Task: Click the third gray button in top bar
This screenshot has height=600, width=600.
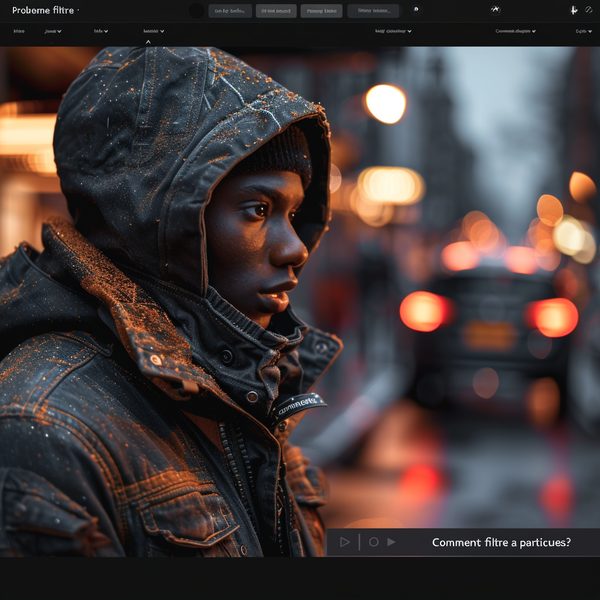Action: [320, 11]
